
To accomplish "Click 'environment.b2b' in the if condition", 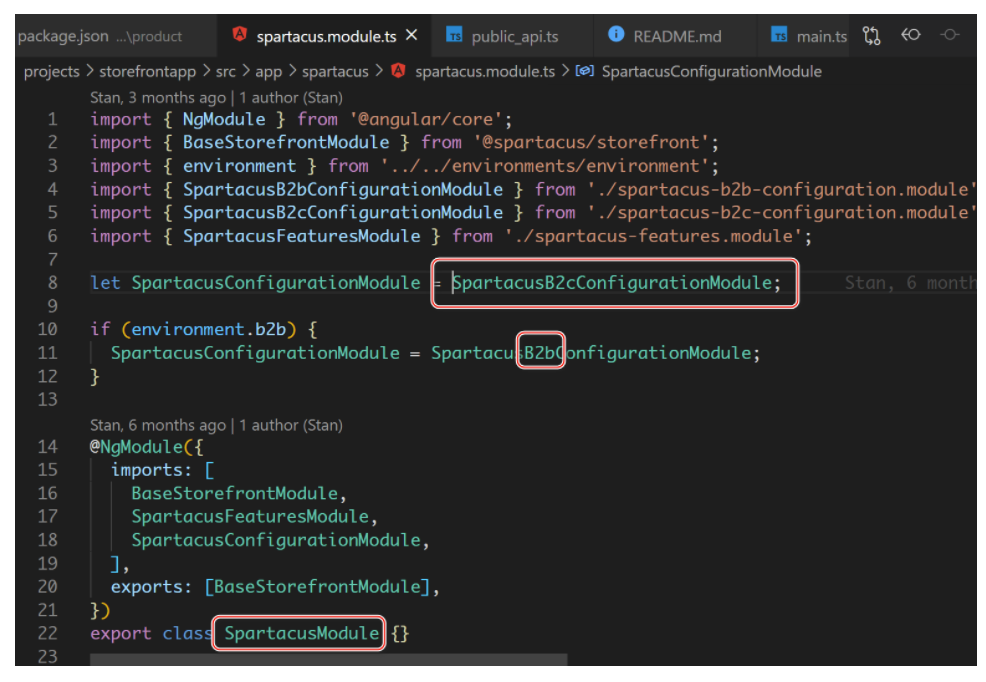I will (x=209, y=329).
